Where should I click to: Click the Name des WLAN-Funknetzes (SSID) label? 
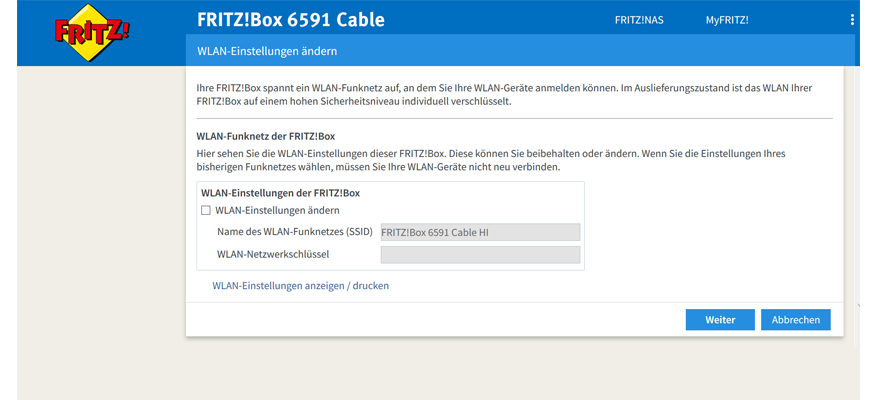pyautogui.click(x=294, y=232)
